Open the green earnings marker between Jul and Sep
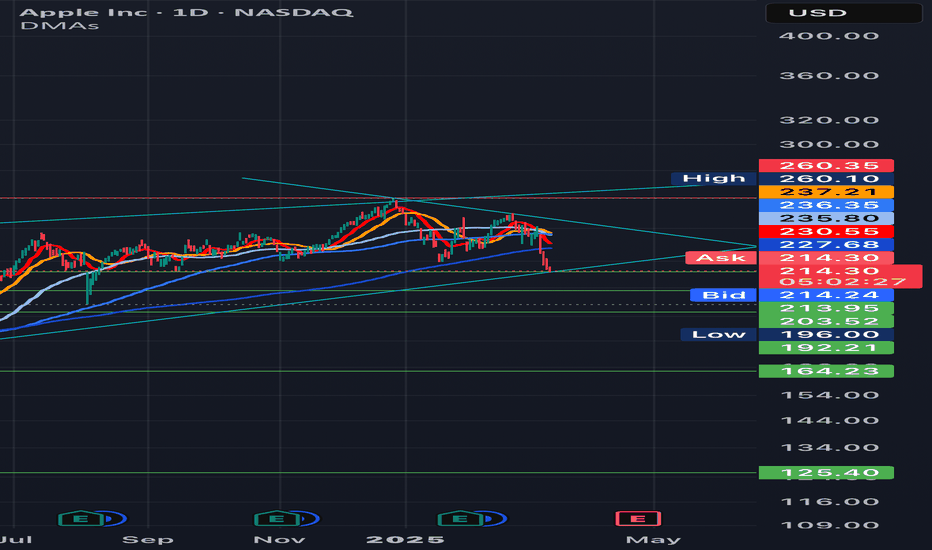The image size is (932, 550). pos(81,519)
